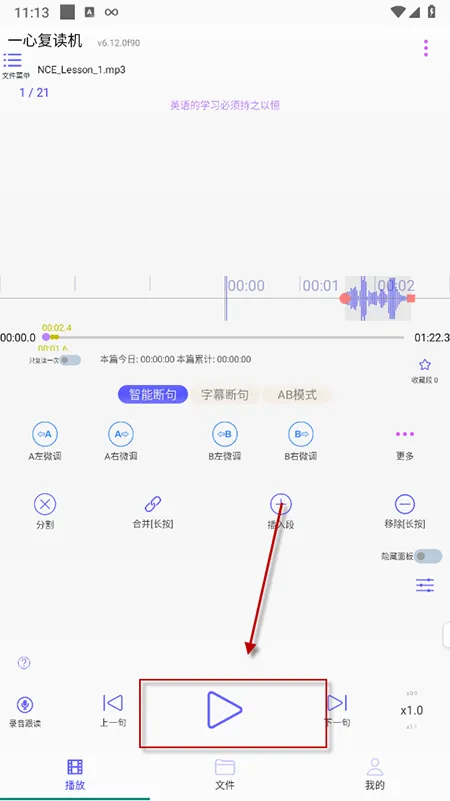The image size is (450, 801).
Task: Open the 文件菜单 list icon
Action: [x=12, y=60]
